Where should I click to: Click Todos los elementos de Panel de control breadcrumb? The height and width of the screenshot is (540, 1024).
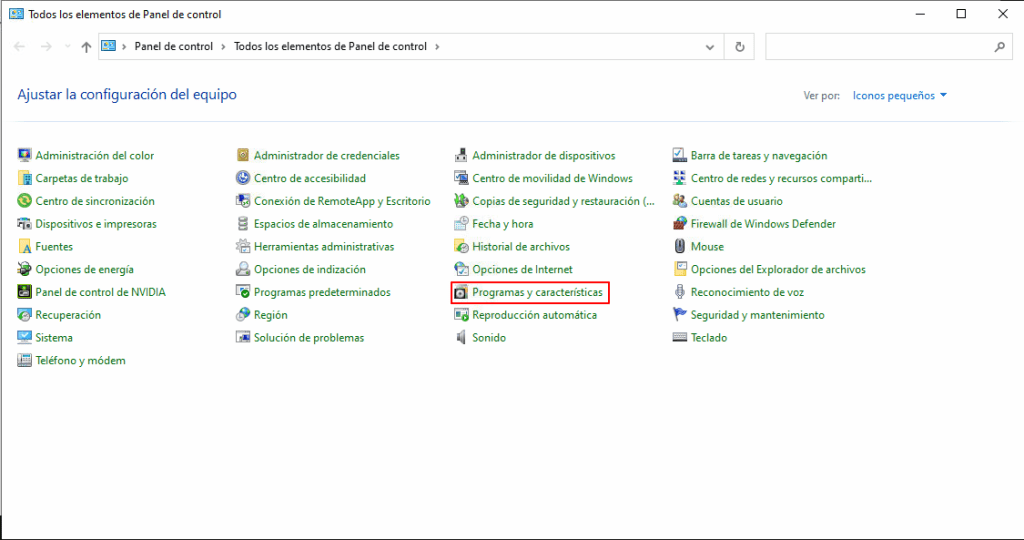click(330, 46)
